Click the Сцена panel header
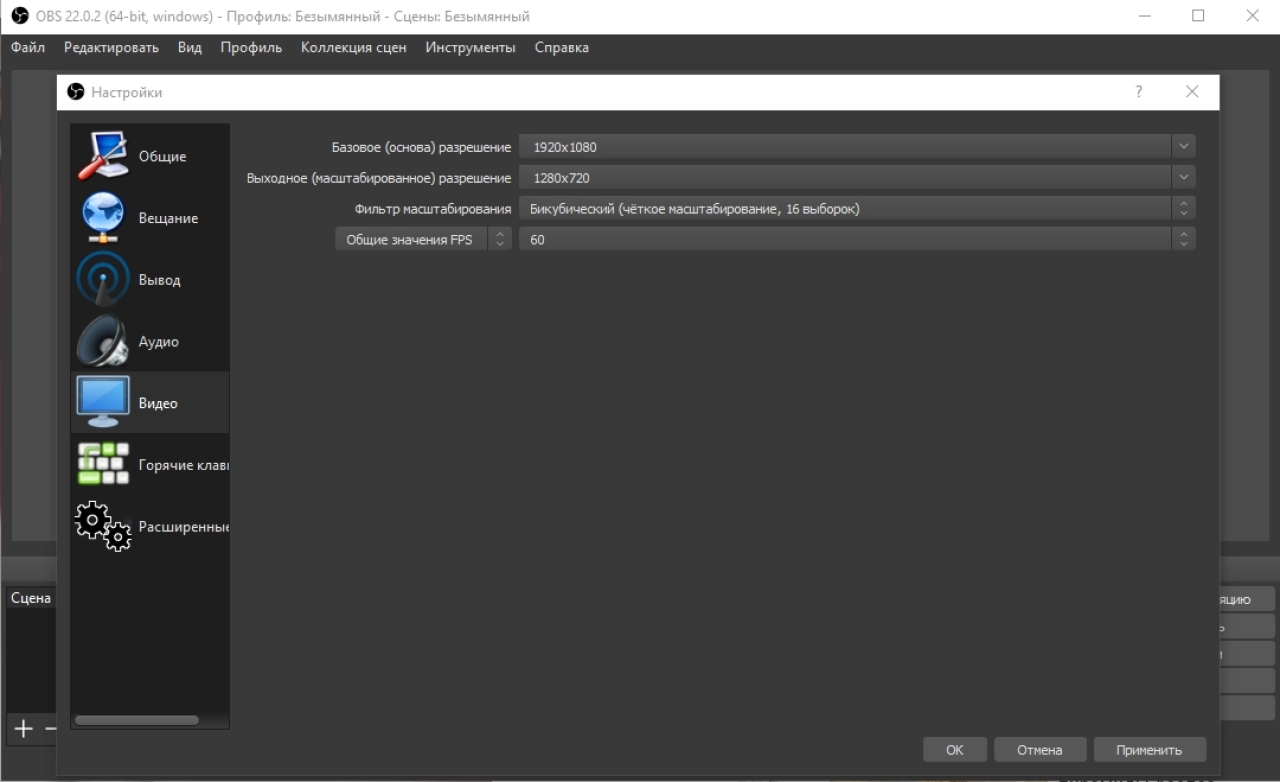 click(x=31, y=598)
